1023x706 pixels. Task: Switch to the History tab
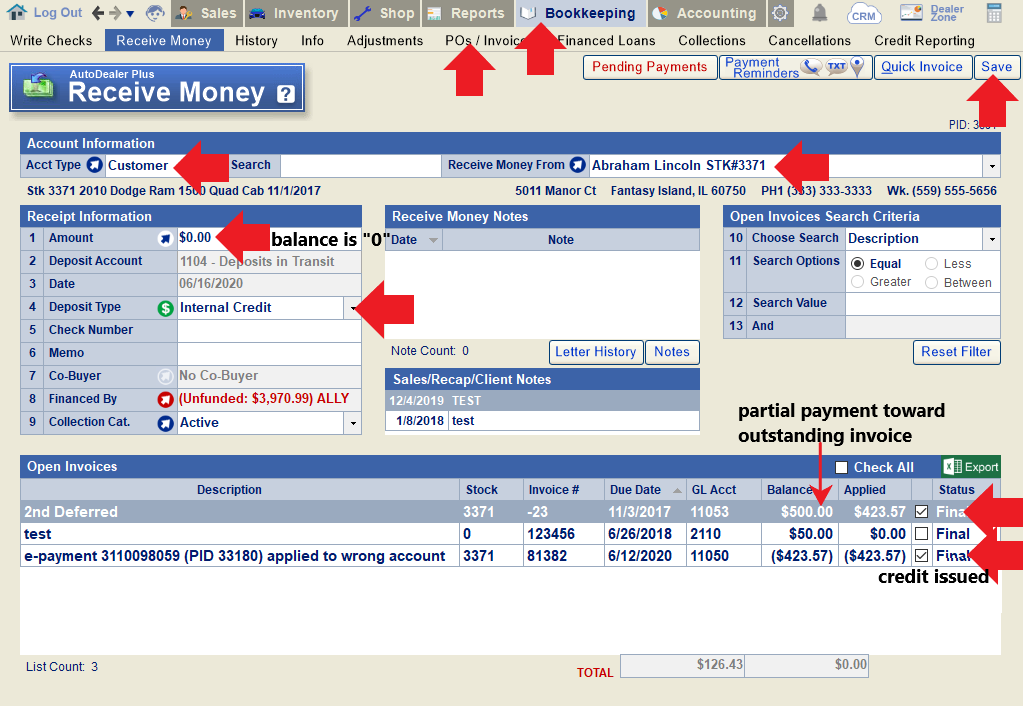click(256, 40)
